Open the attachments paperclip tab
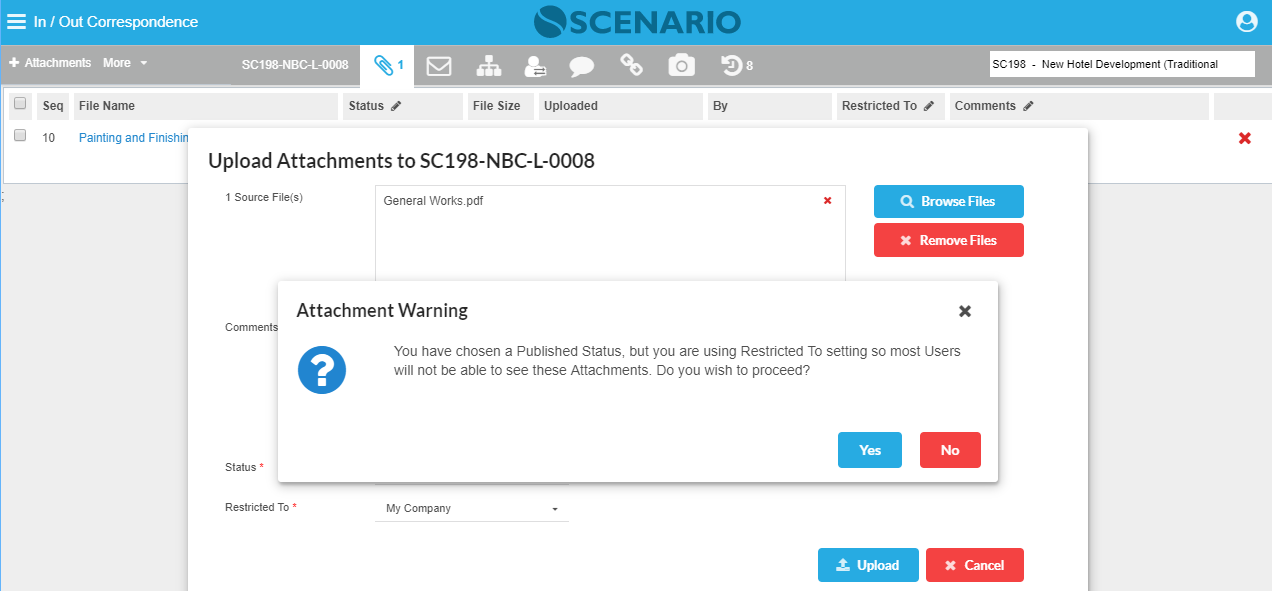Image resolution: width=1272 pixels, height=591 pixels. [387, 66]
